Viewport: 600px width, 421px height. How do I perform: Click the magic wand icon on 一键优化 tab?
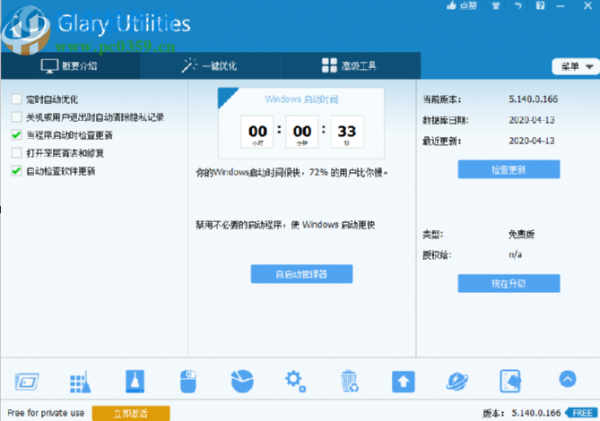point(189,65)
